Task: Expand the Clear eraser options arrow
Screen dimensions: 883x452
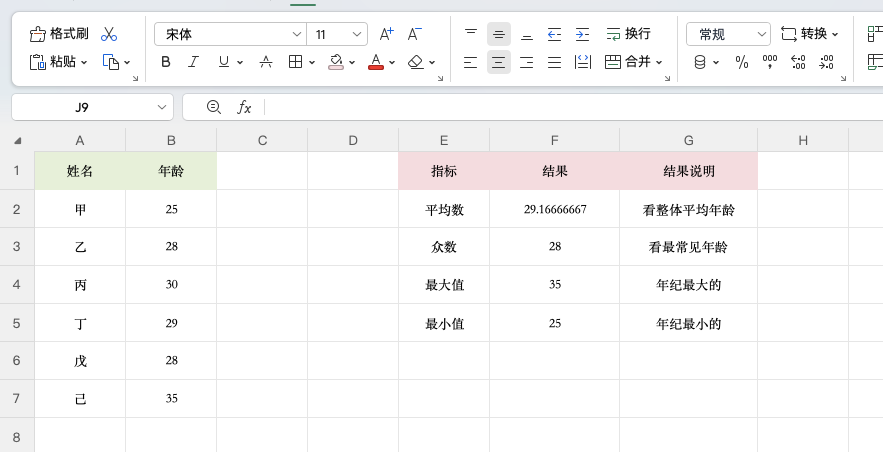Action: 432,62
